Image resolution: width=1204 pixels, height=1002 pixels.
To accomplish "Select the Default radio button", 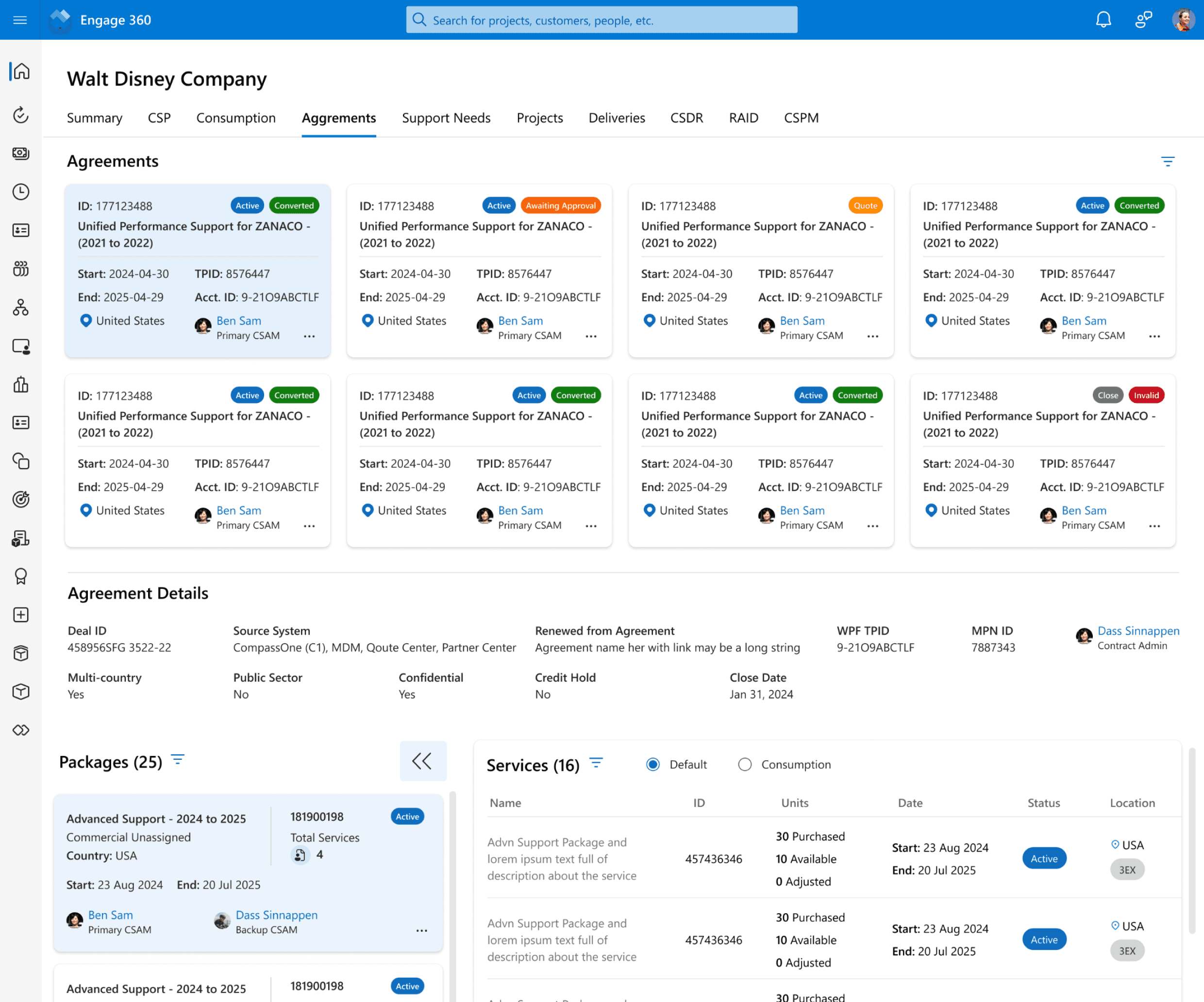I will point(652,764).
